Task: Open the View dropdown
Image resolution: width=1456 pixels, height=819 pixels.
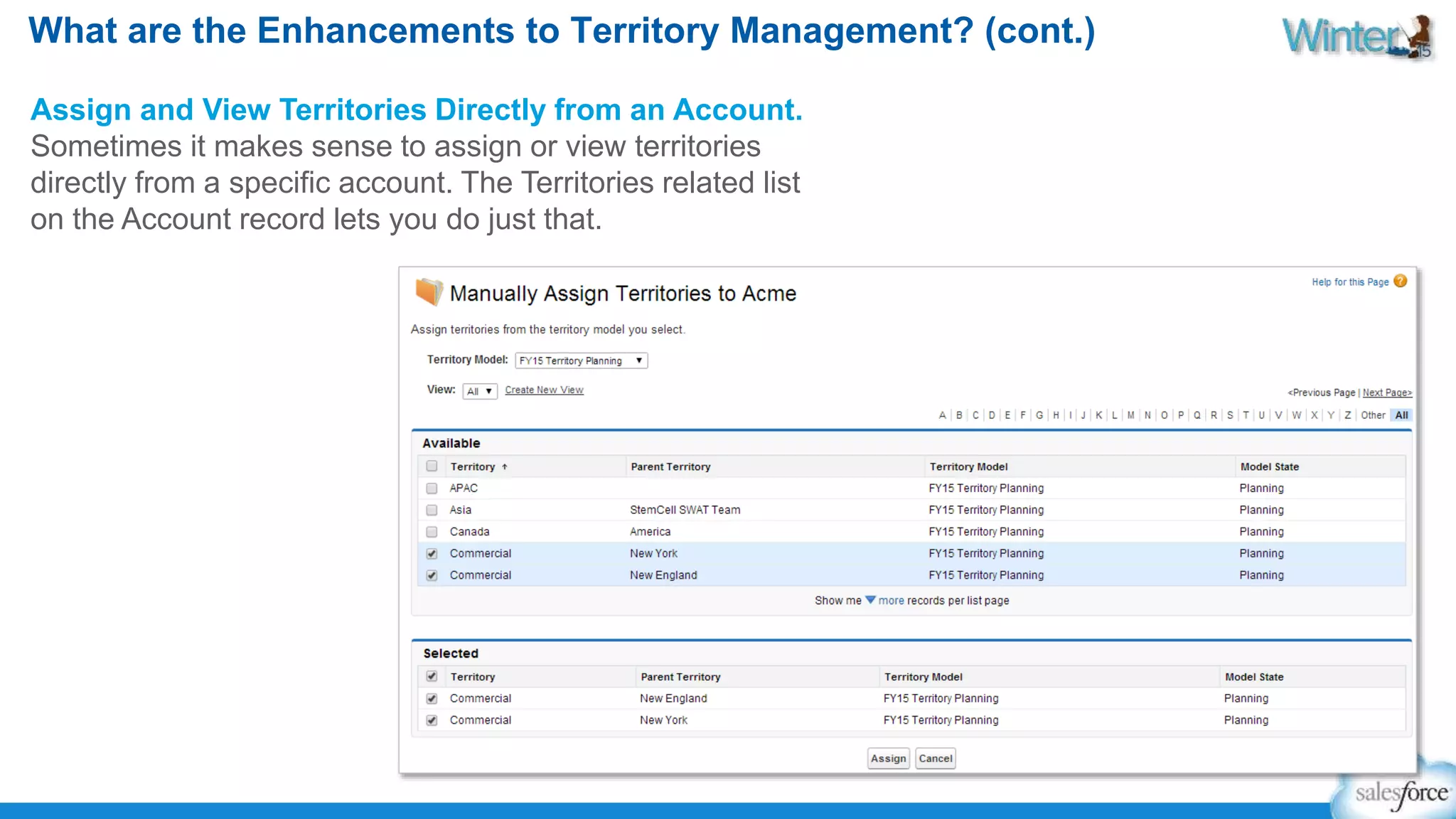Action: pos(480,391)
